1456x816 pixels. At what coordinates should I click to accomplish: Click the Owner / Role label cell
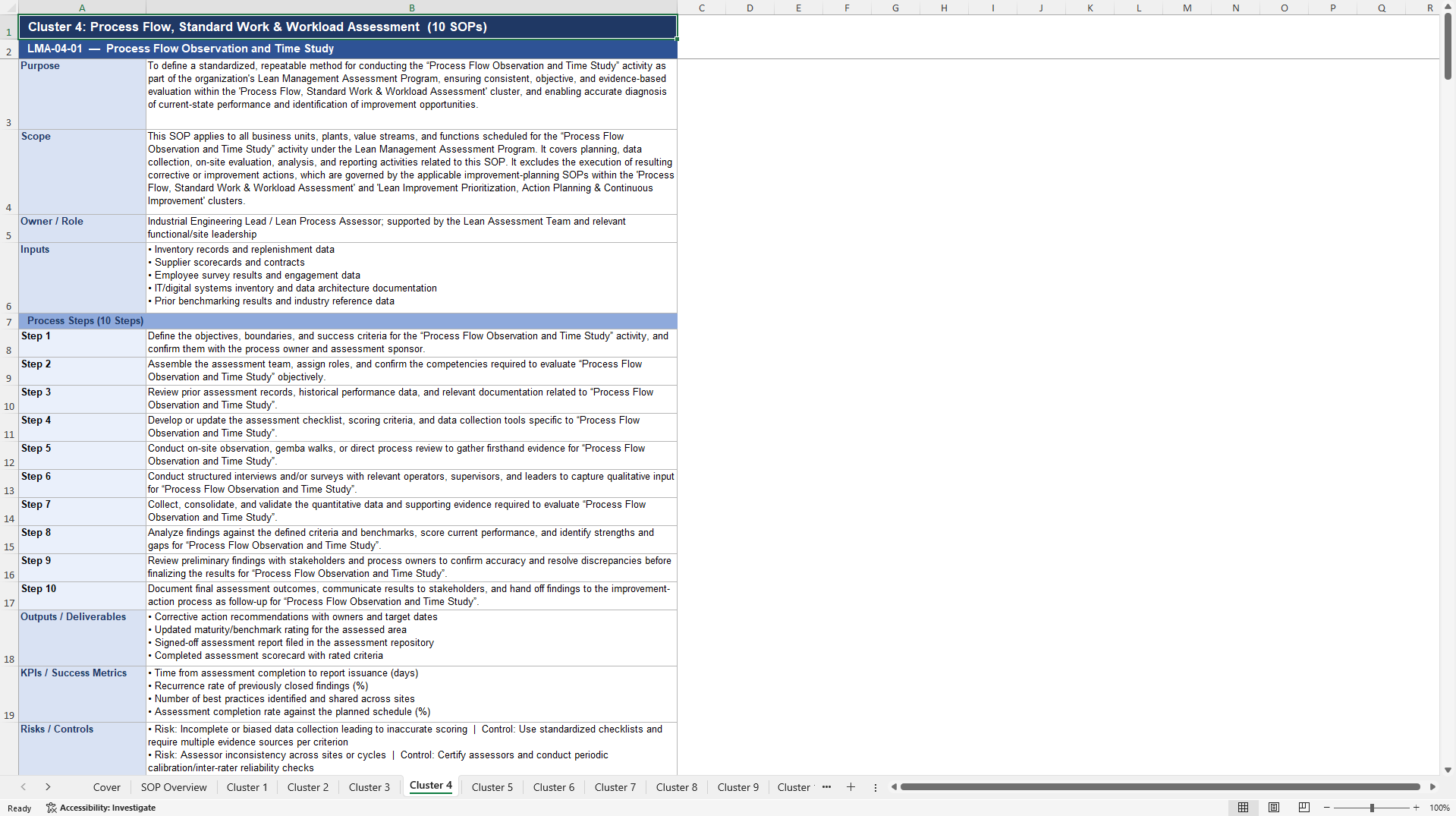(82, 228)
